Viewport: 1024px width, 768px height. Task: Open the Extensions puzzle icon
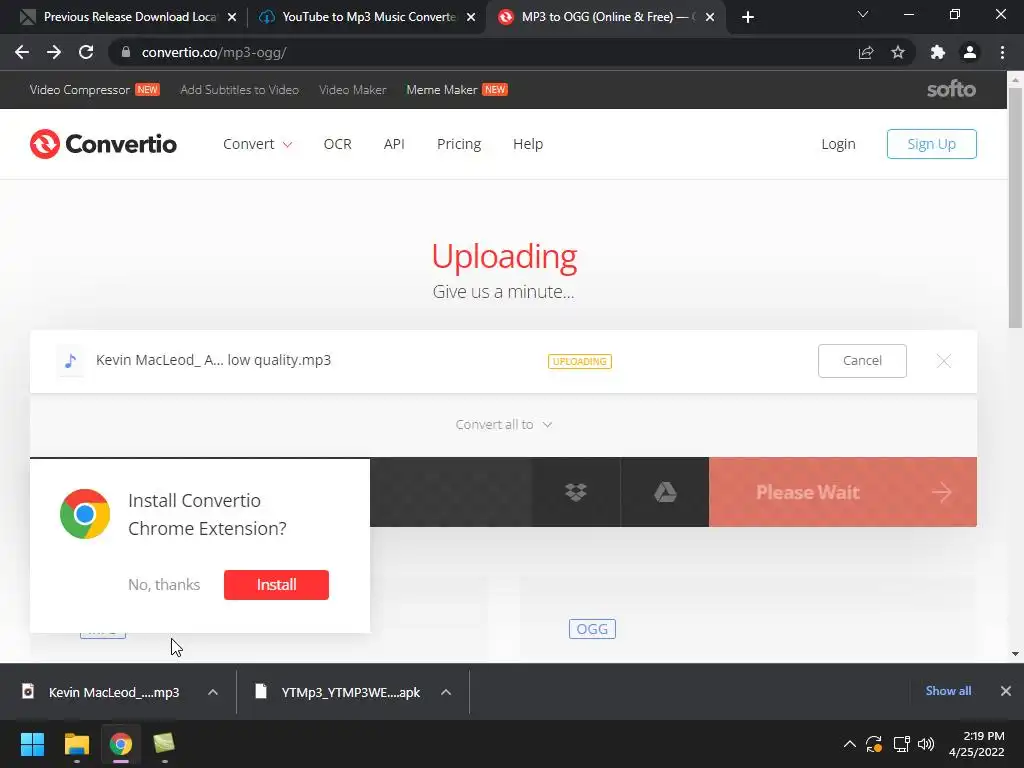click(x=938, y=52)
